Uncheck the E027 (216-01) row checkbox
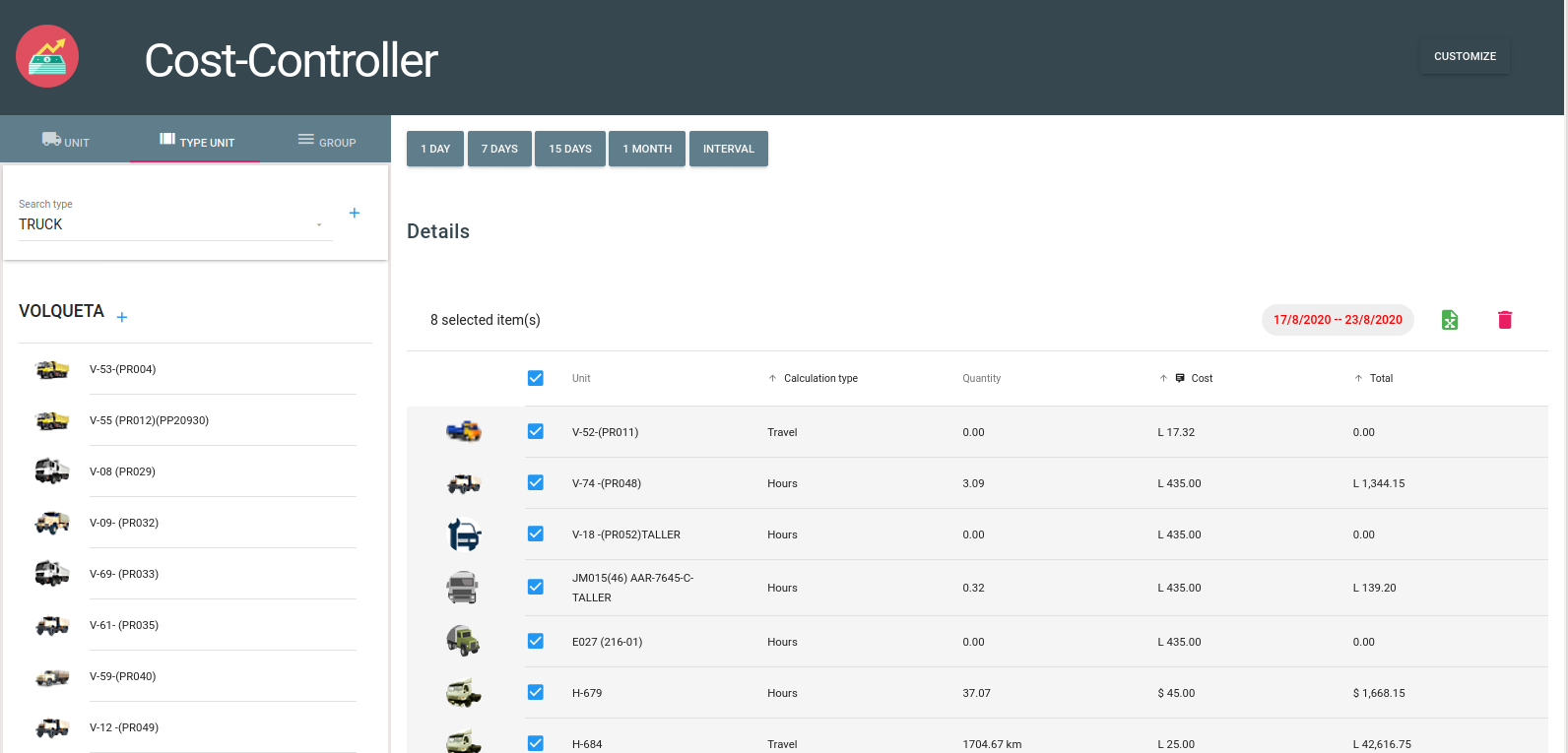 pyautogui.click(x=536, y=641)
